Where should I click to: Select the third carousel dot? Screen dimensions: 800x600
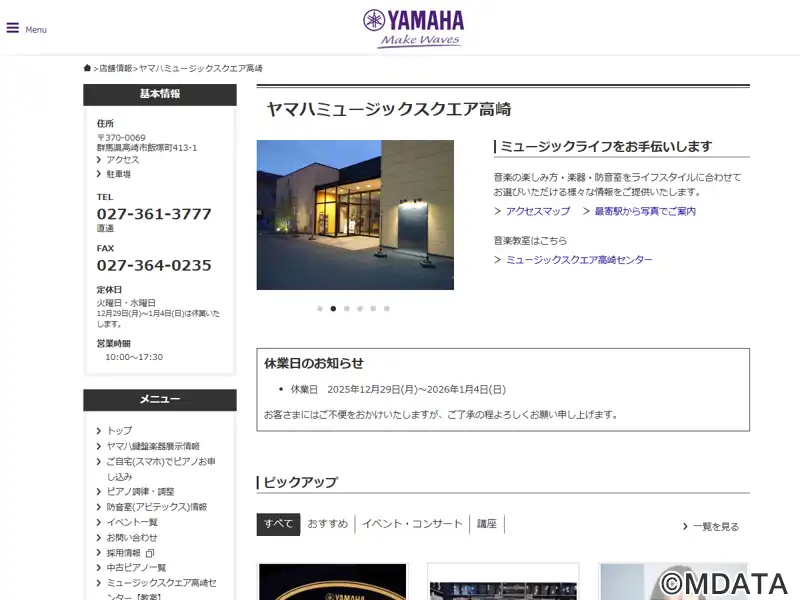coord(346,309)
